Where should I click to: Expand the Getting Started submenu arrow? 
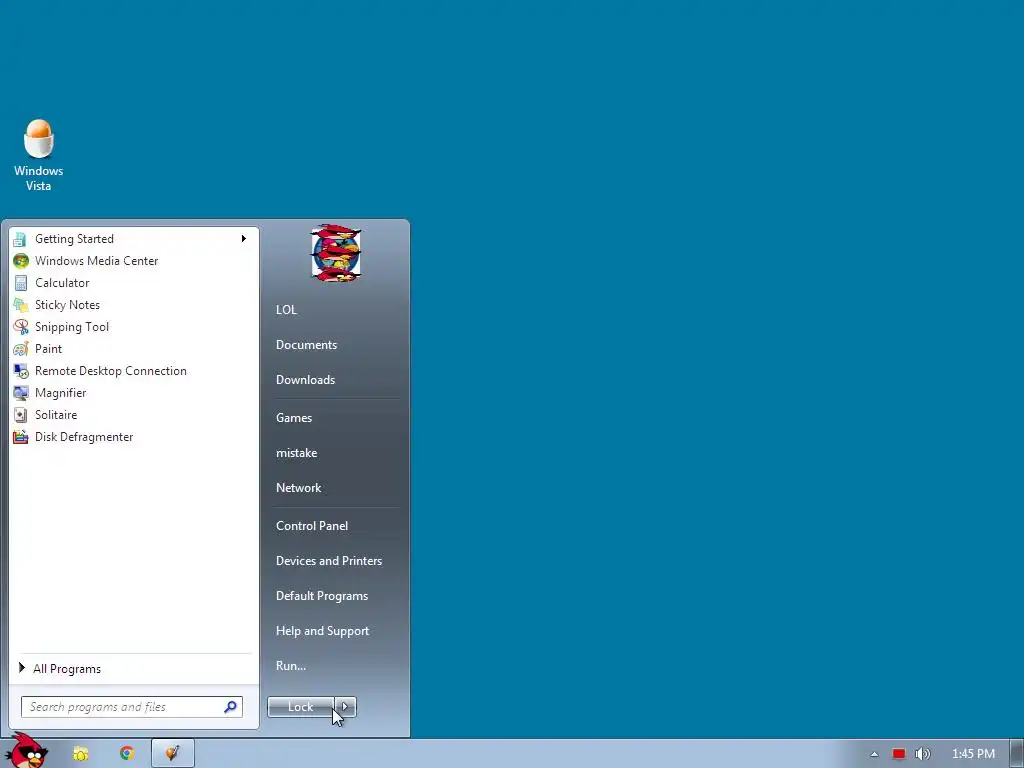point(244,238)
